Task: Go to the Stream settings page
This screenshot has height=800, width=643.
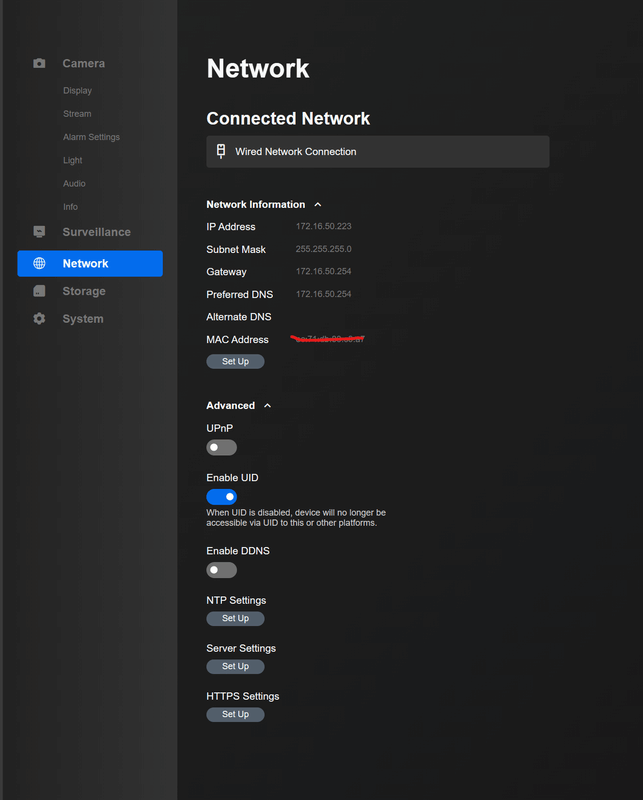Action: pyautogui.click(x=77, y=114)
